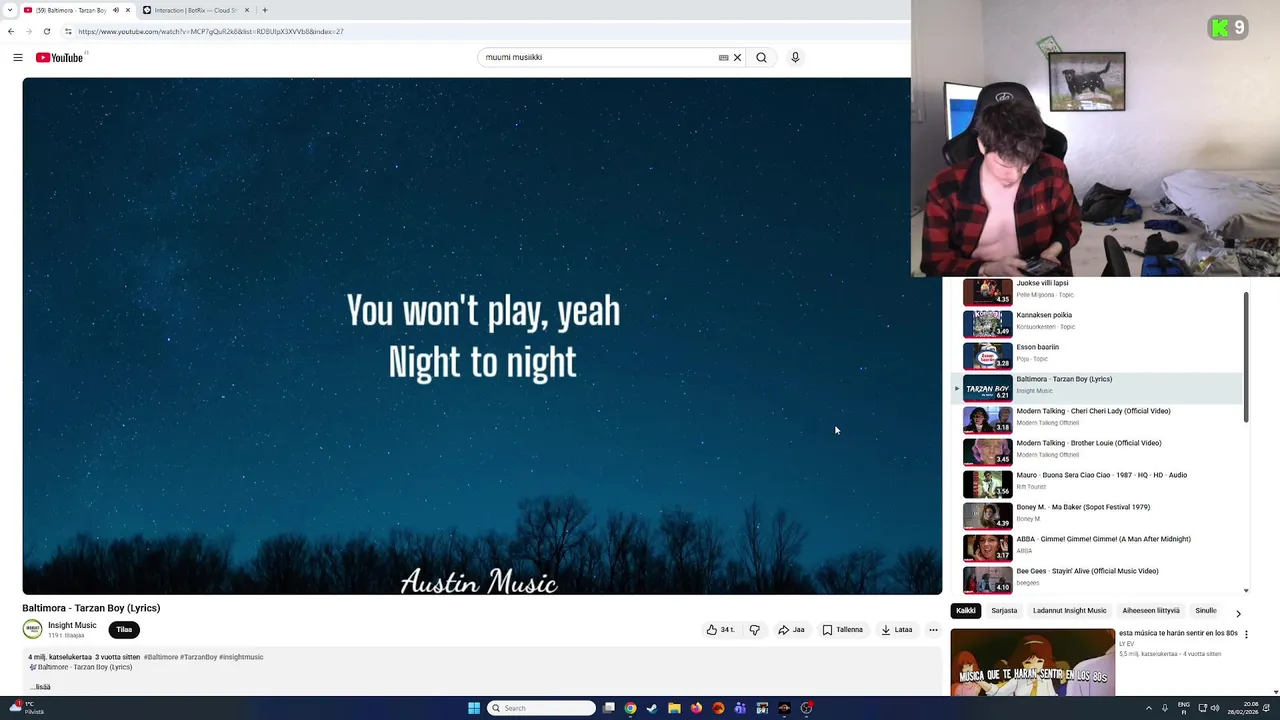
Task: Click the #insightmusic hashtag link
Action: click(x=241, y=657)
